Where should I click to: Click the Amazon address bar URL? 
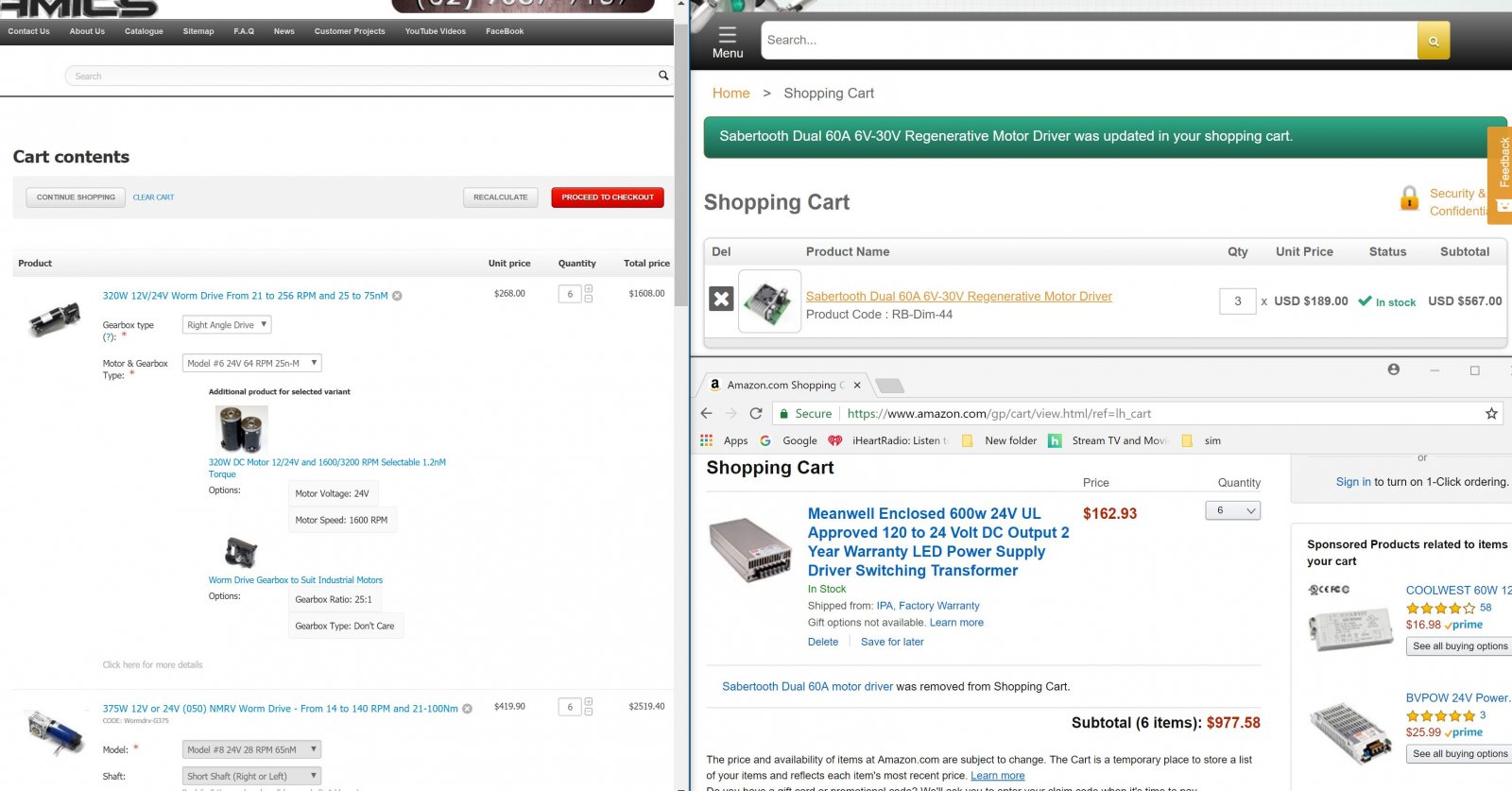coord(999,414)
